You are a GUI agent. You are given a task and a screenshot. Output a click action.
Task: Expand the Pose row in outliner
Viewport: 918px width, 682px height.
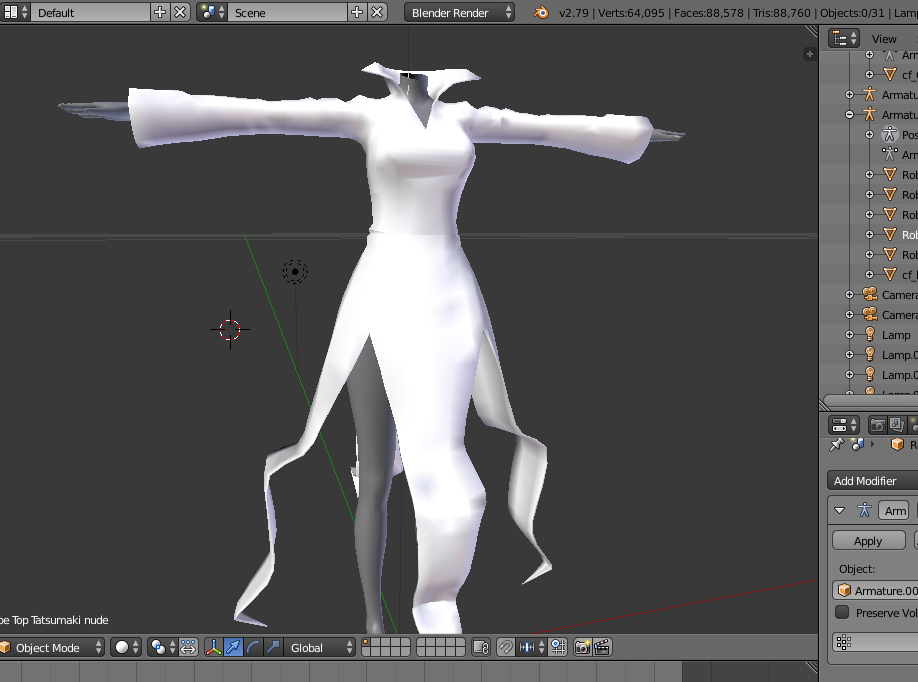tap(869, 135)
